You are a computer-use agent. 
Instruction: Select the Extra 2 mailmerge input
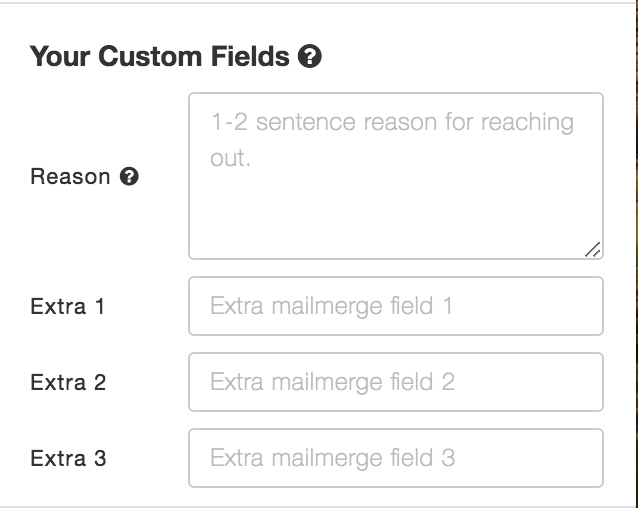click(396, 382)
